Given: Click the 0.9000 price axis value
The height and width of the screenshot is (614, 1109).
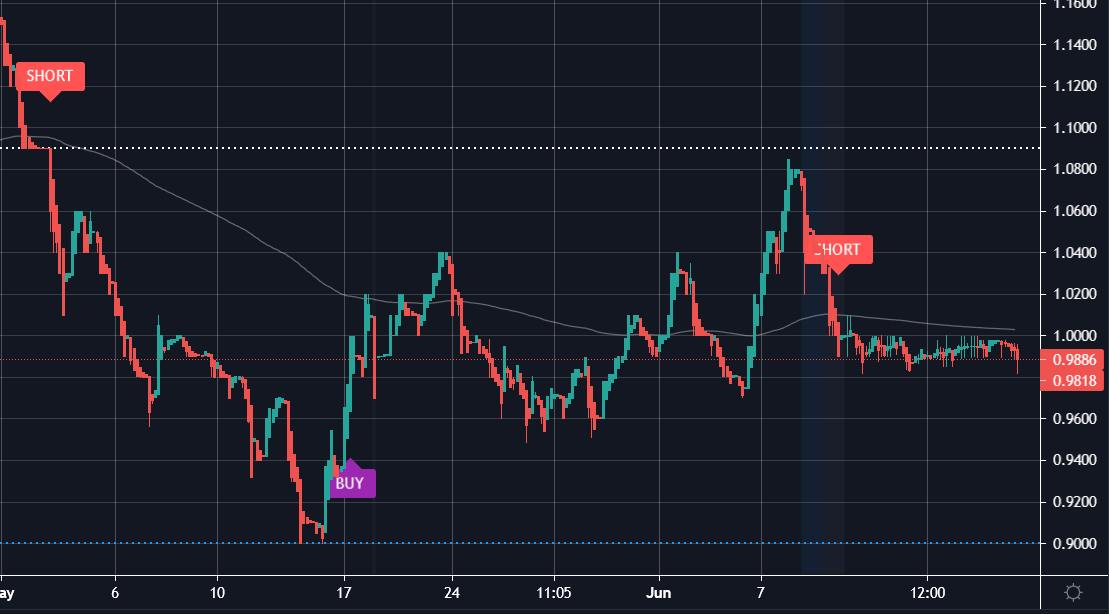Looking at the screenshot, I should click(1075, 544).
